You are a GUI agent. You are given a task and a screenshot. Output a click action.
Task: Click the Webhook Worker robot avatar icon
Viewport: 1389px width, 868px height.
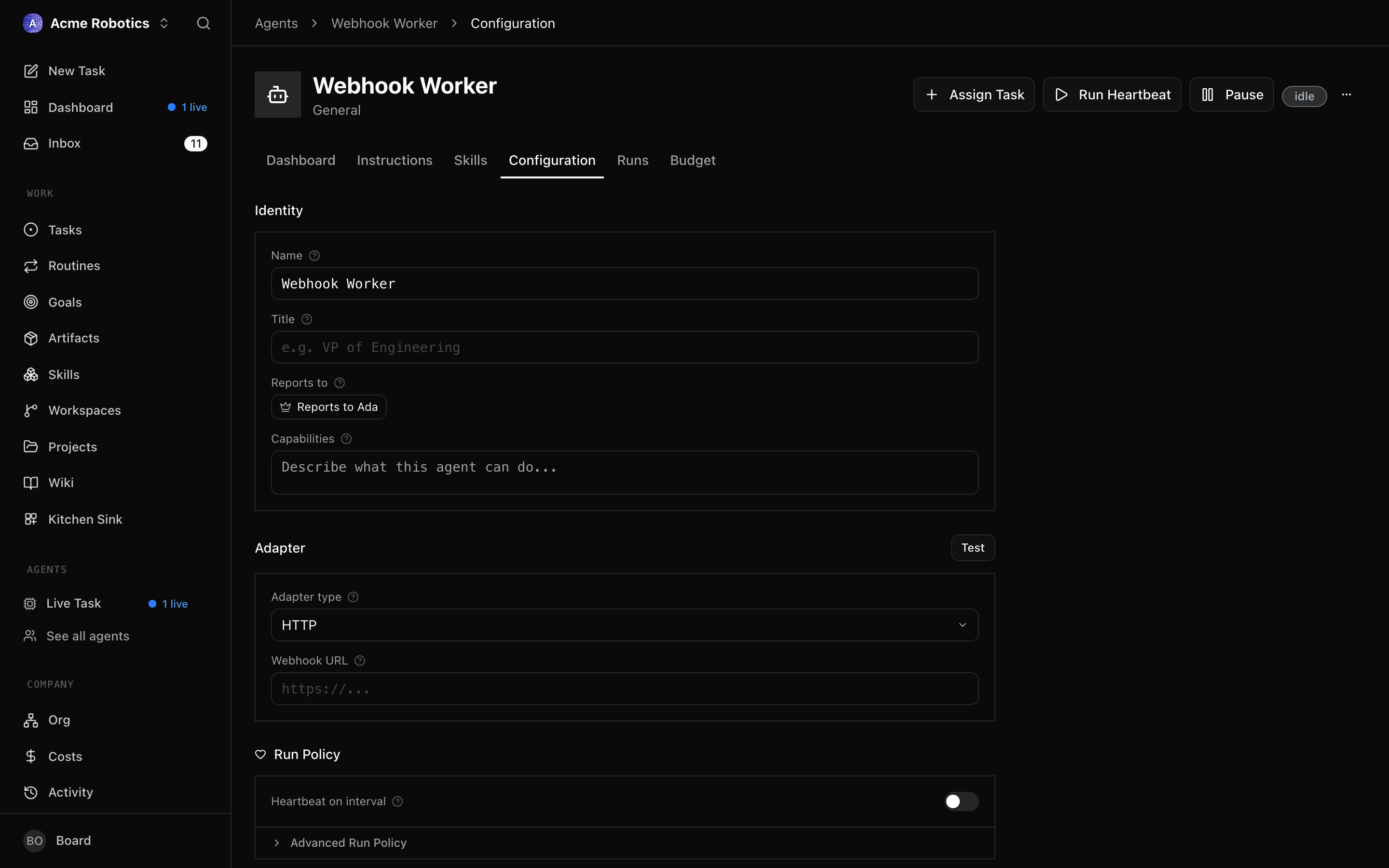pyautogui.click(x=278, y=95)
